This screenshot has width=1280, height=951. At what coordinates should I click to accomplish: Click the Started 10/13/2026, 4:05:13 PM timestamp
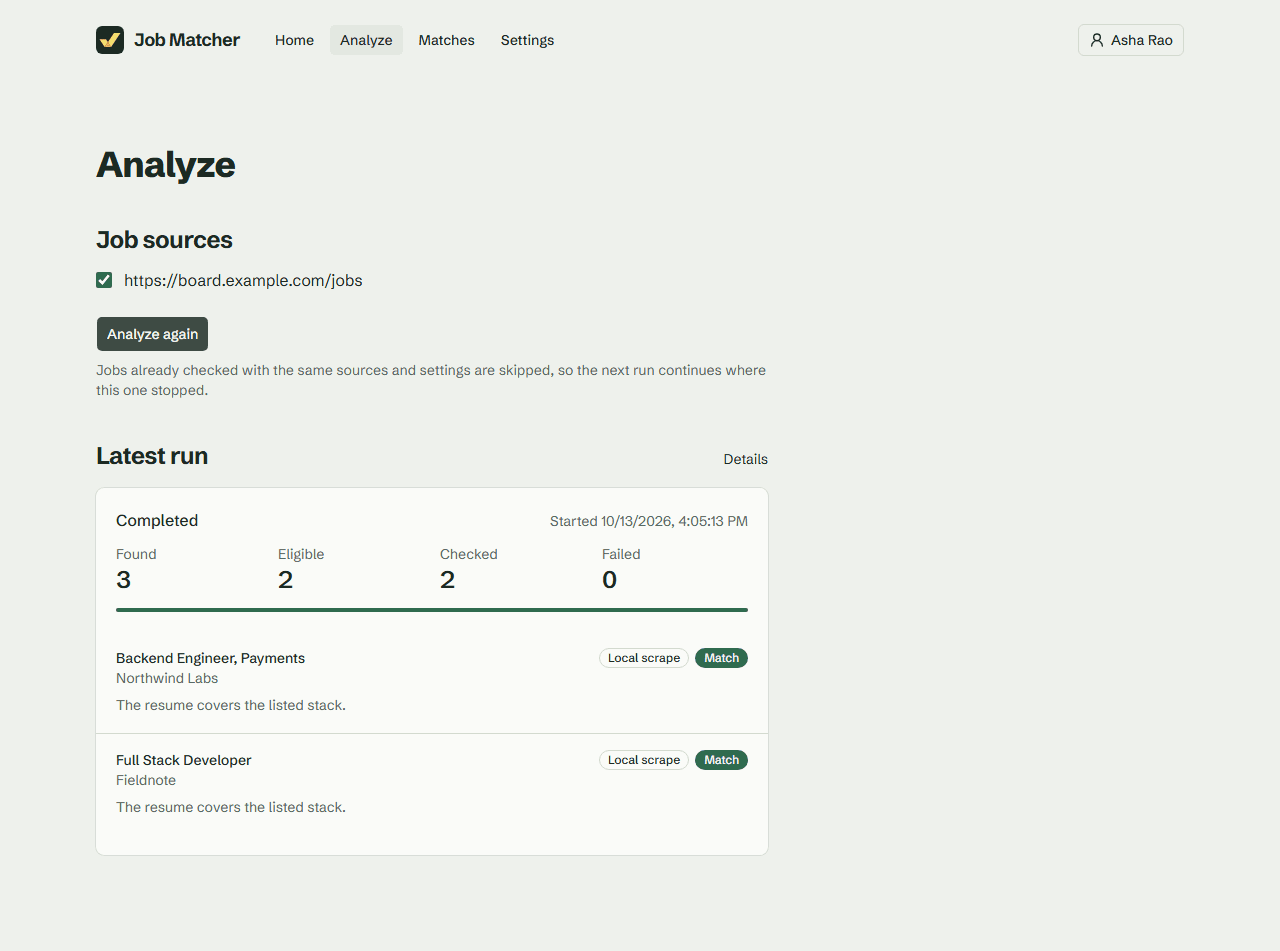click(649, 521)
